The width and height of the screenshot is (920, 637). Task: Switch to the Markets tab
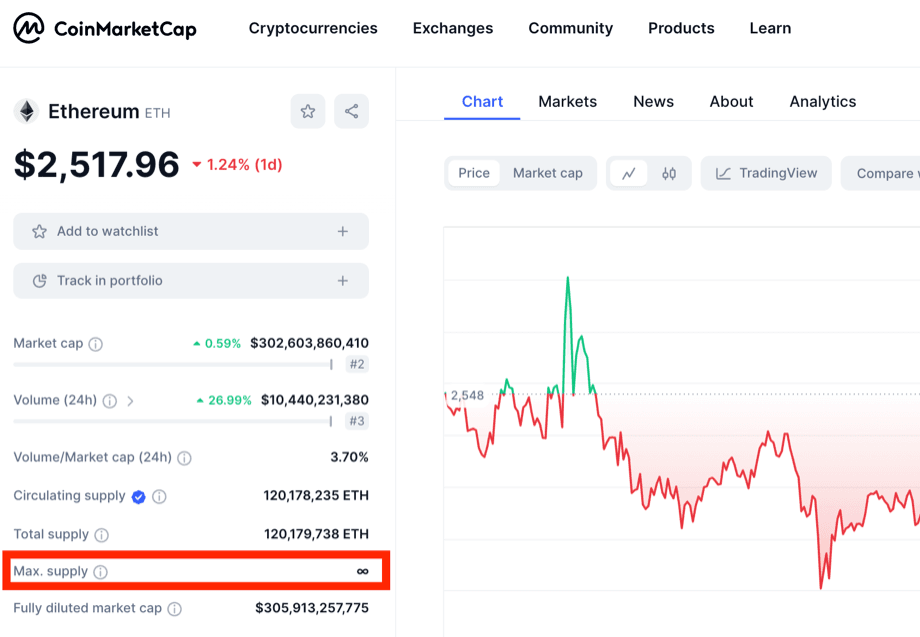(x=567, y=101)
